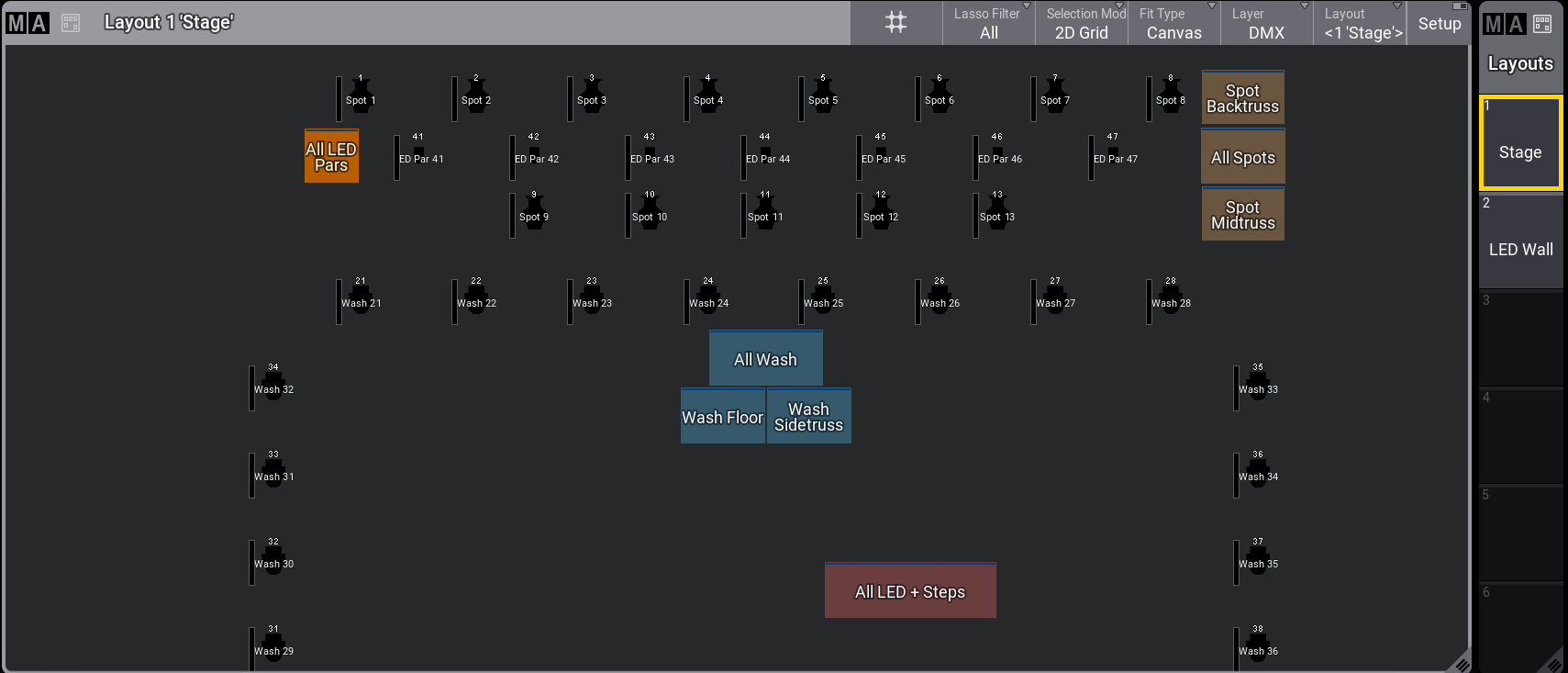1568x673 pixels.
Task: Click the layout pool icon next to the MA logo
Action: click(x=71, y=23)
